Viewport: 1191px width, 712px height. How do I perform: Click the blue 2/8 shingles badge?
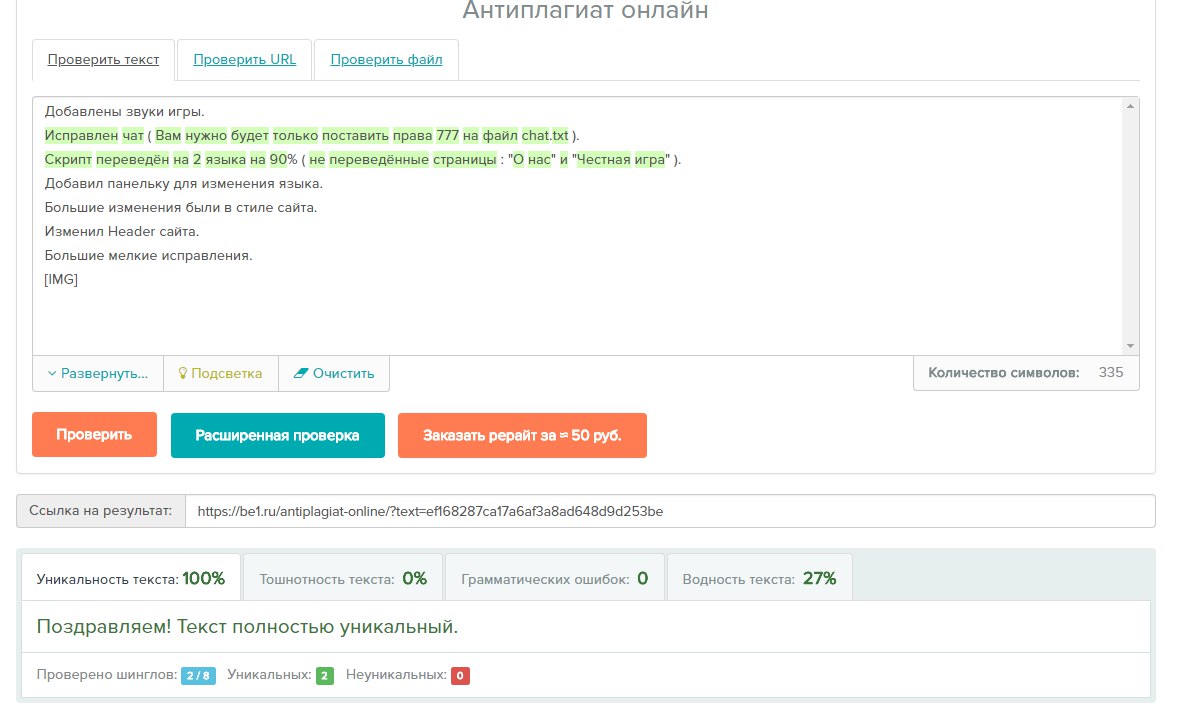coord(198,676)
